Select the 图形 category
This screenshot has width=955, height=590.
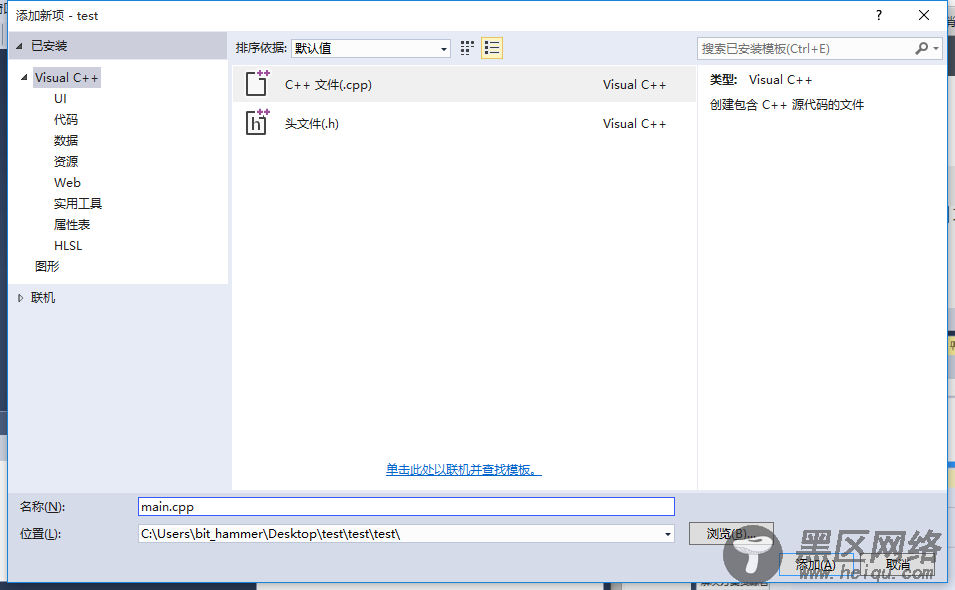(x=47, y=266)
